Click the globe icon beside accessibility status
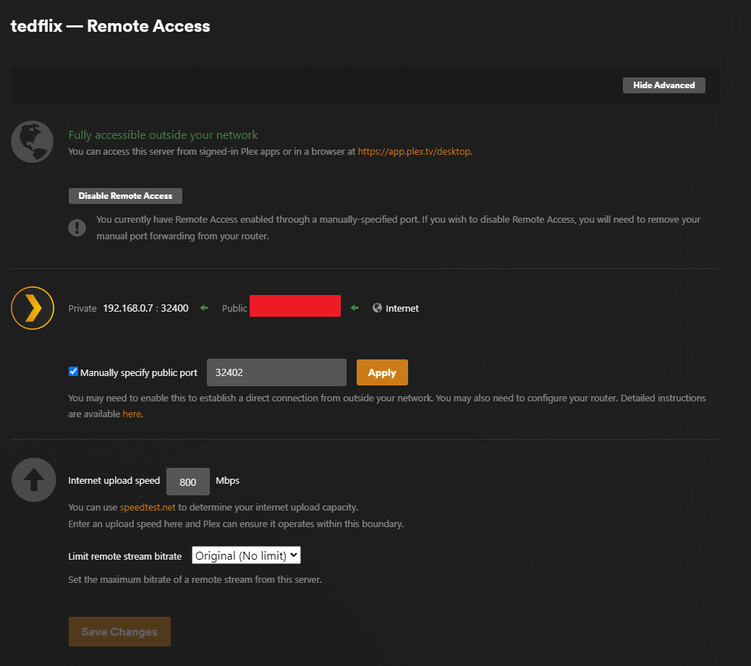This screenshot has height=666, width=751. 32,141
